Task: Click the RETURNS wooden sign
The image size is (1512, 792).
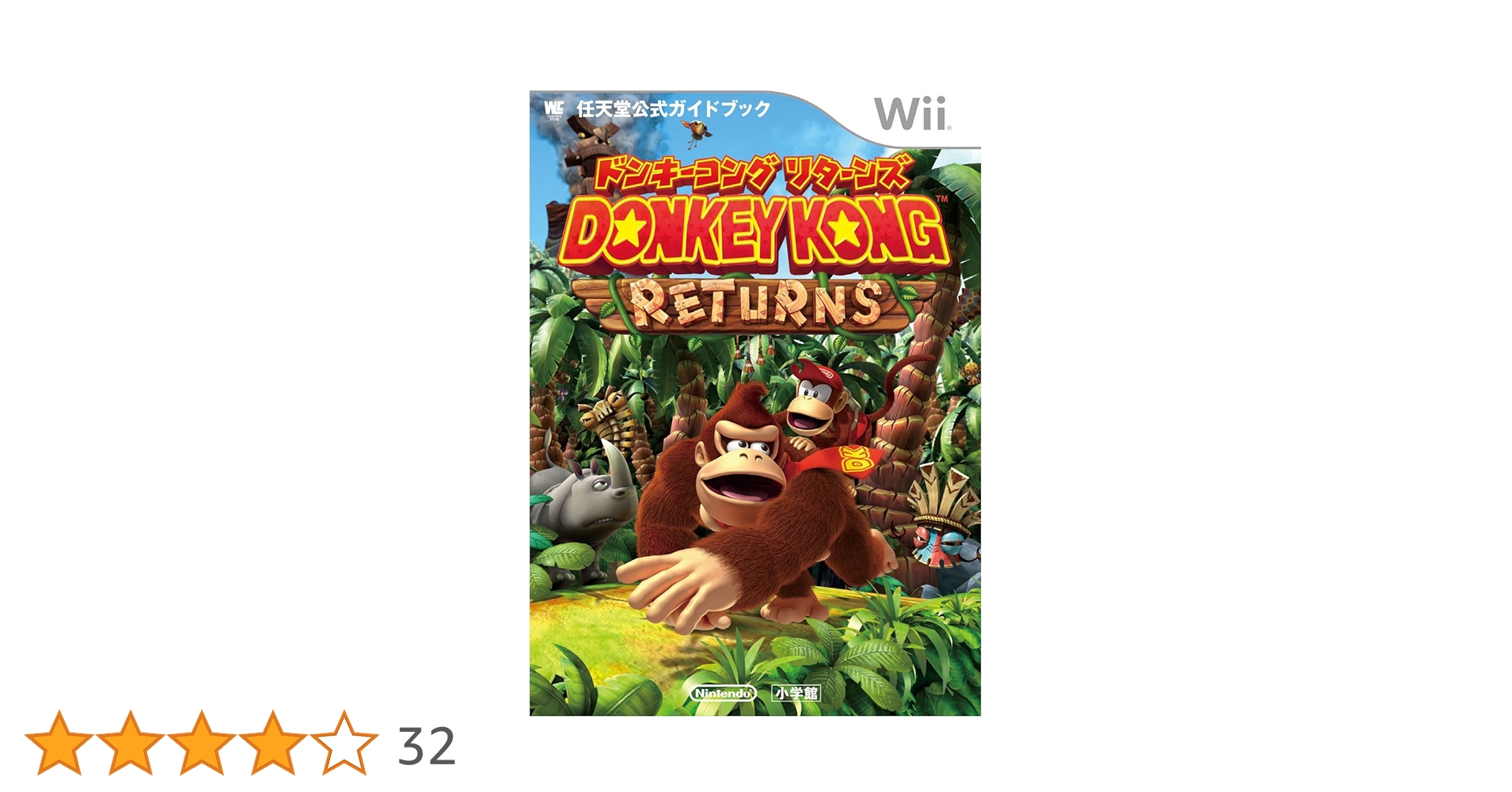Action: click(x=754, y=303)
